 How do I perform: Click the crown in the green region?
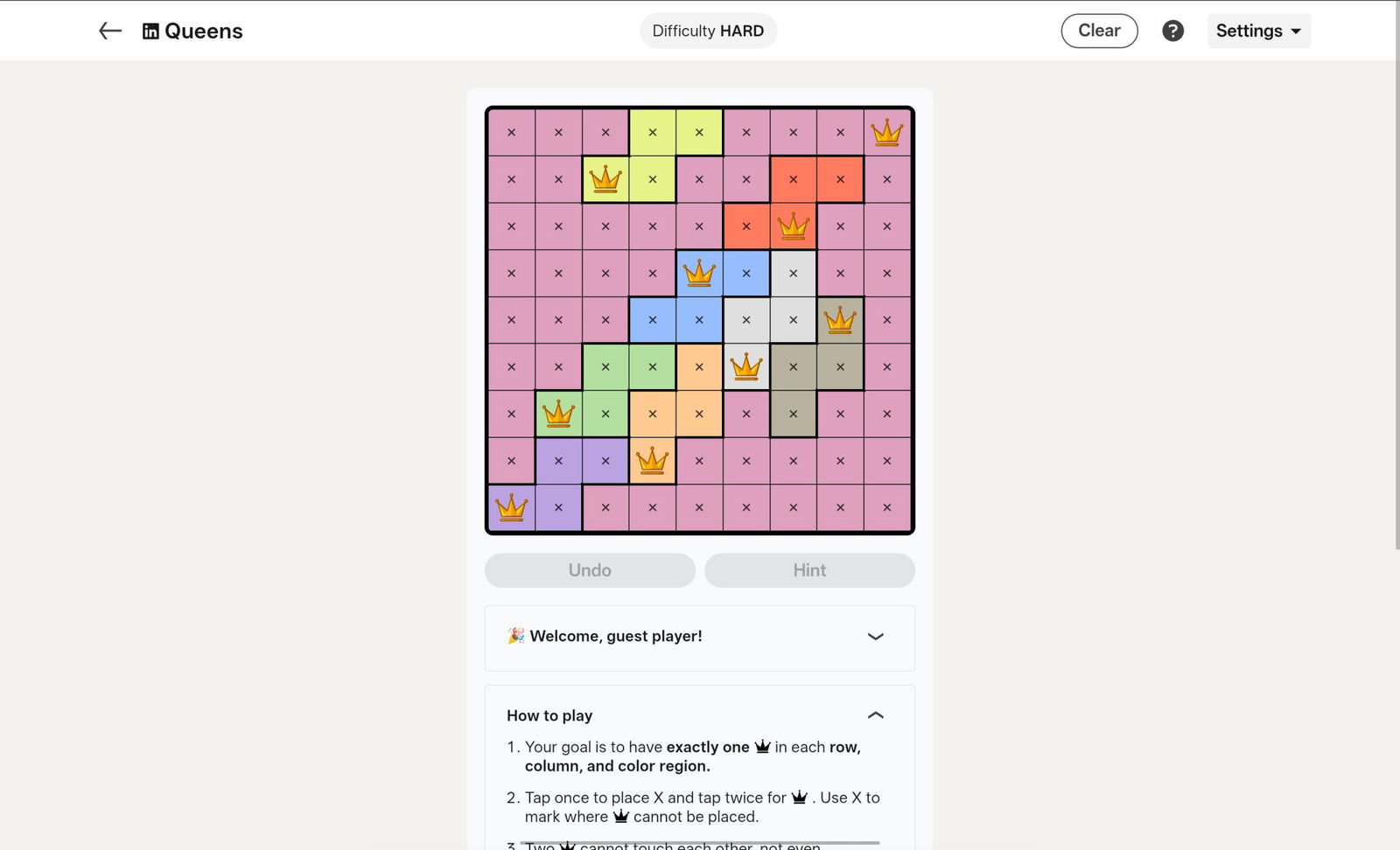pos(558,414)
